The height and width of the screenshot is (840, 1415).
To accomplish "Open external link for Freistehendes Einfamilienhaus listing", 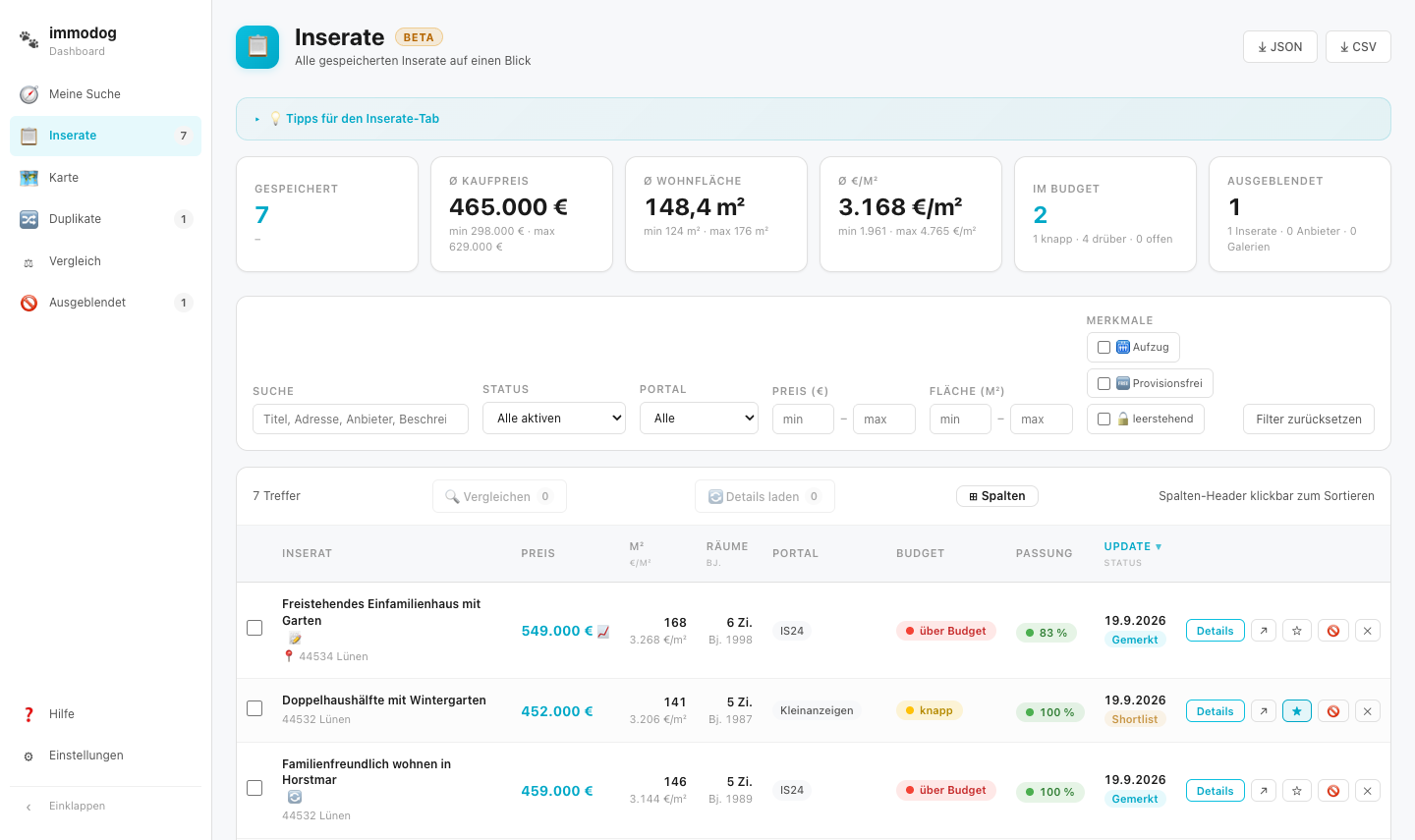I will coord(1264,631).
